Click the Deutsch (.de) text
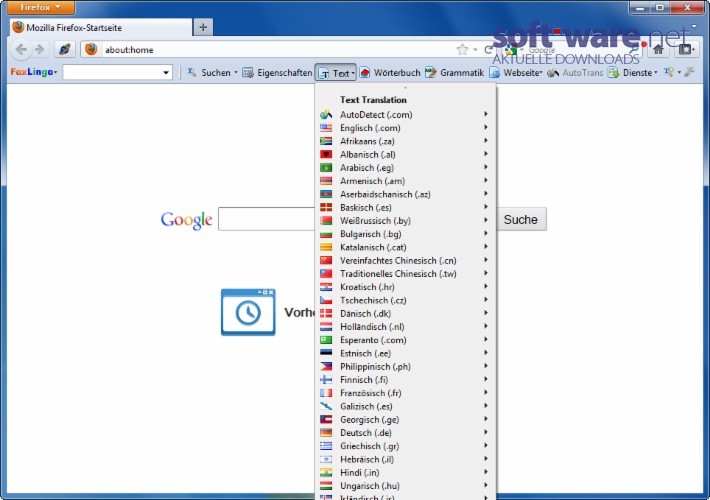710x500 pixels. click(366, 433)
